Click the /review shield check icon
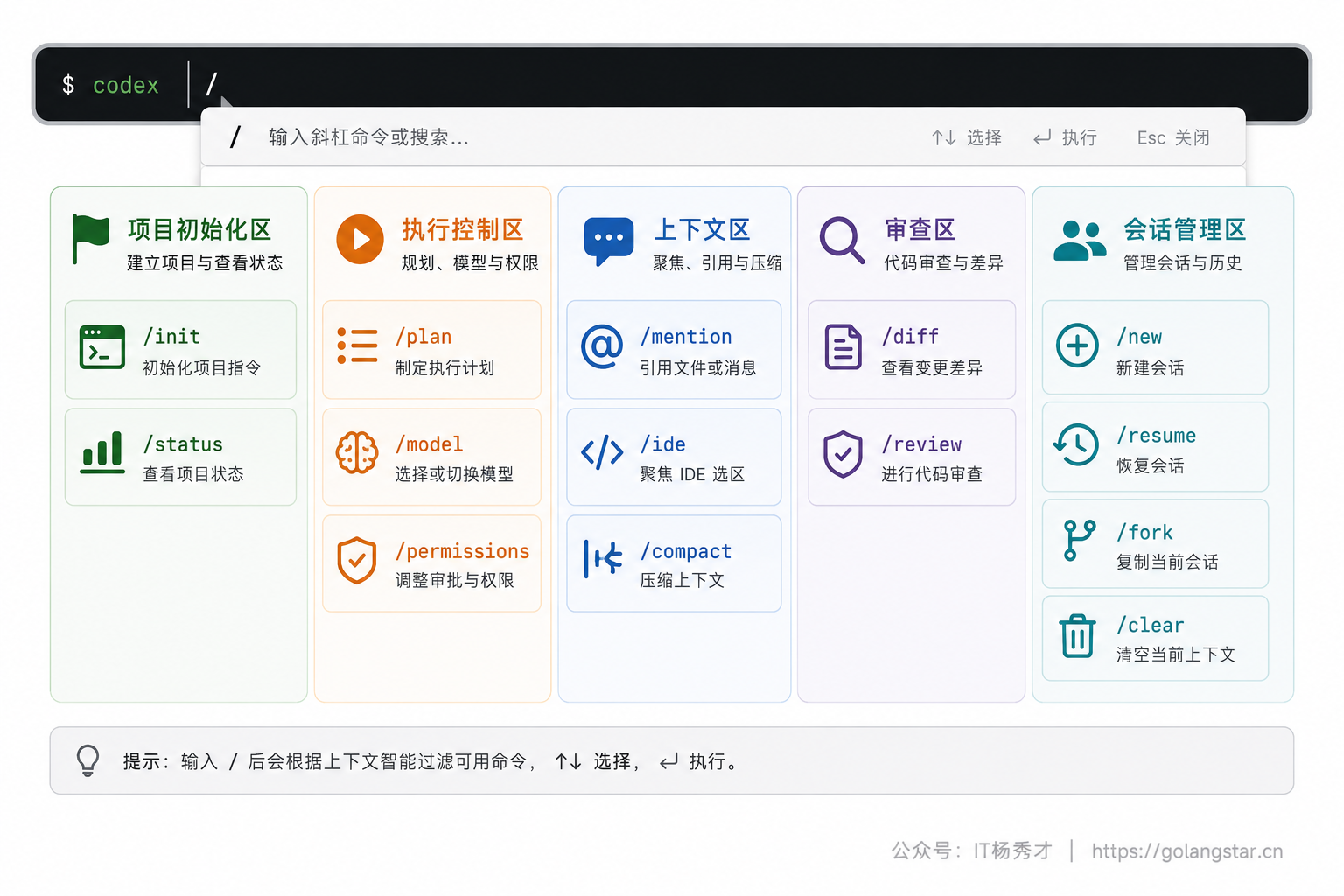The image size is (1344, 896). pos(843,454)
